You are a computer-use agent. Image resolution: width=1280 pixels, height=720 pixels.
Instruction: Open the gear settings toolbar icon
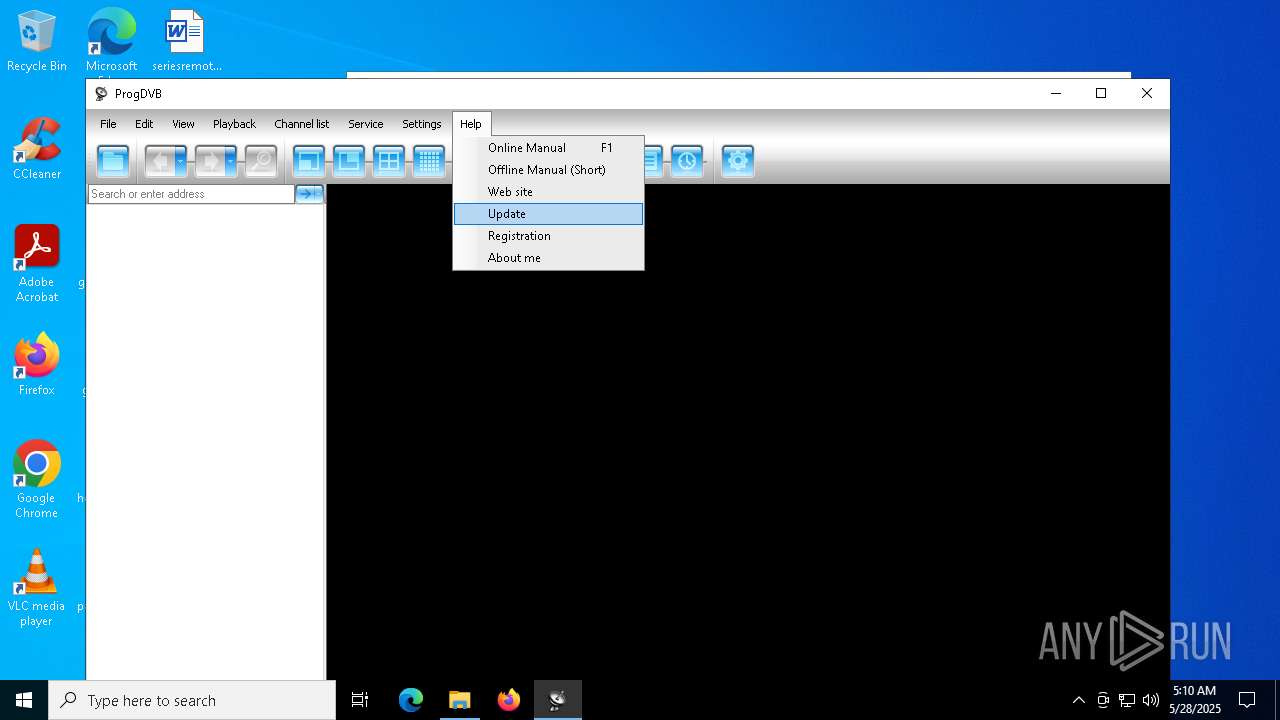tap(738, 161)
